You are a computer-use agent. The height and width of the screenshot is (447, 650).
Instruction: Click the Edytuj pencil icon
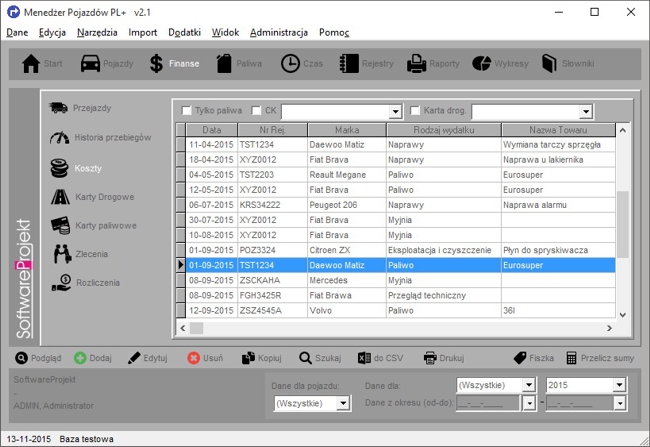coord(134,358)
